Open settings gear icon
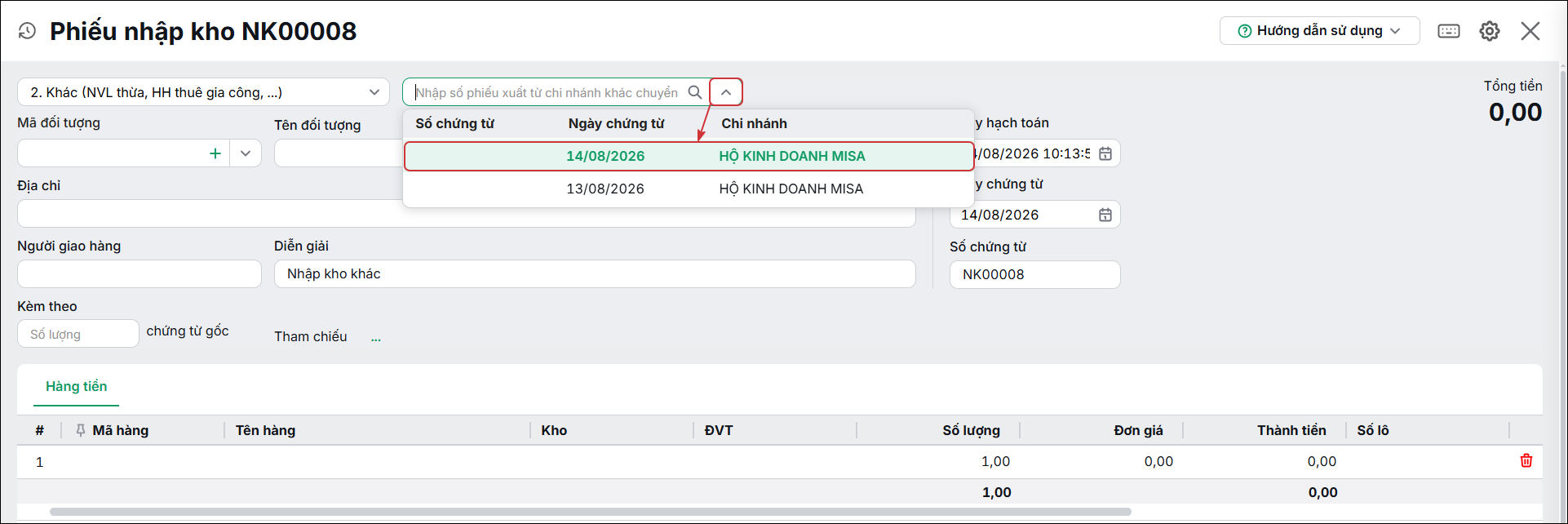The height and width of the screenshot is (524, 1568). tap(1490, 31)
